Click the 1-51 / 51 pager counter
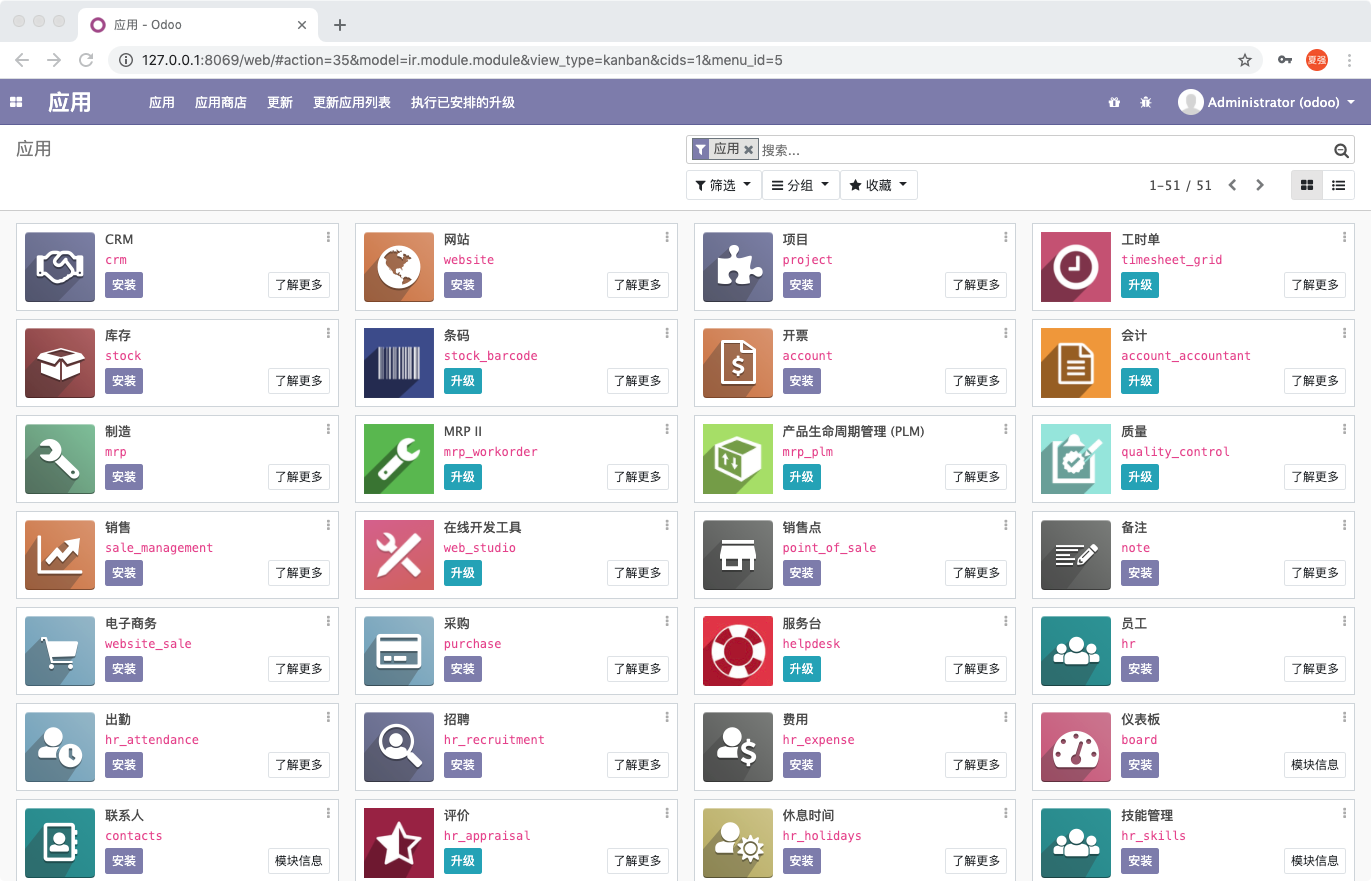This screenshot has height=881, width=1371. click(x=1181, y=185)
